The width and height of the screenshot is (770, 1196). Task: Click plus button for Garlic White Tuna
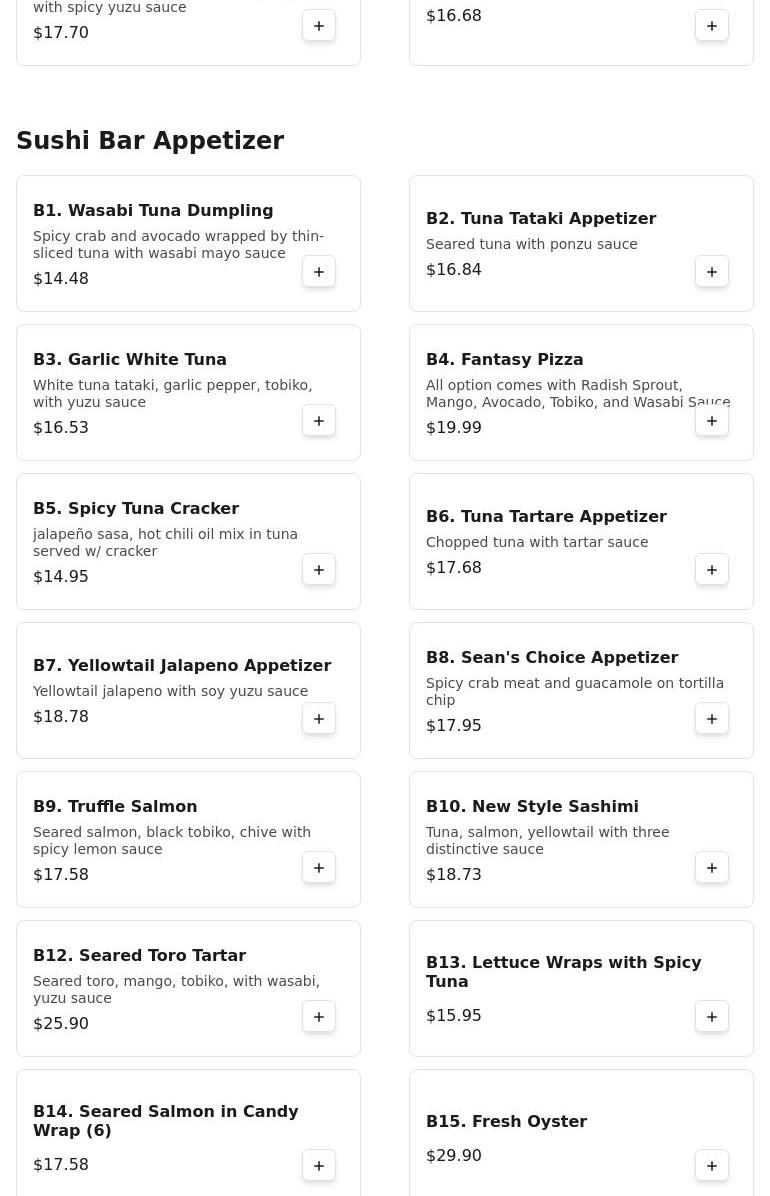[319, 421]
